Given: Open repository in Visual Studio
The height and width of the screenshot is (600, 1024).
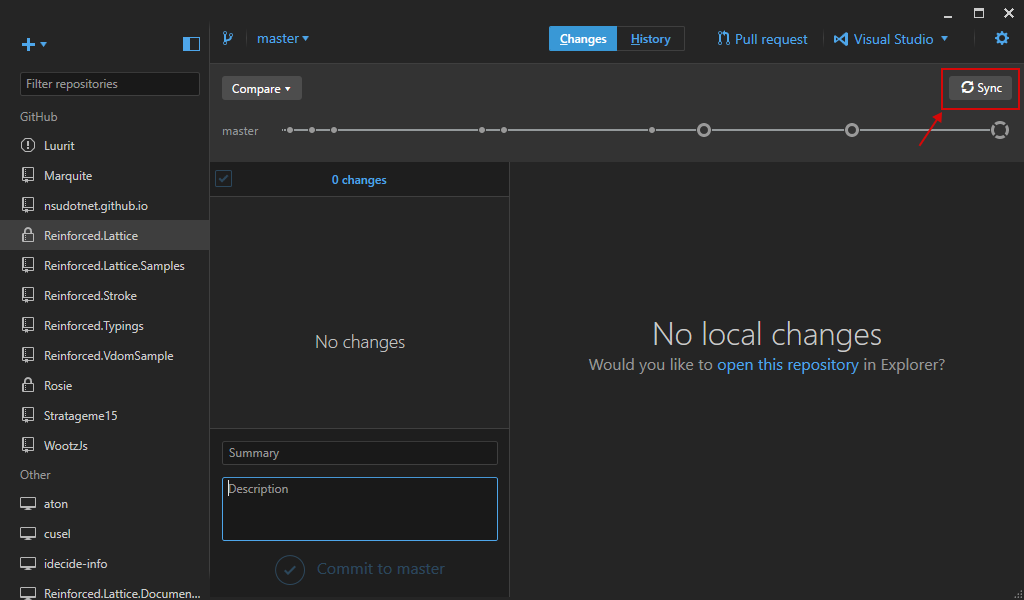Looking at the screenshot, I should point(884,39).
